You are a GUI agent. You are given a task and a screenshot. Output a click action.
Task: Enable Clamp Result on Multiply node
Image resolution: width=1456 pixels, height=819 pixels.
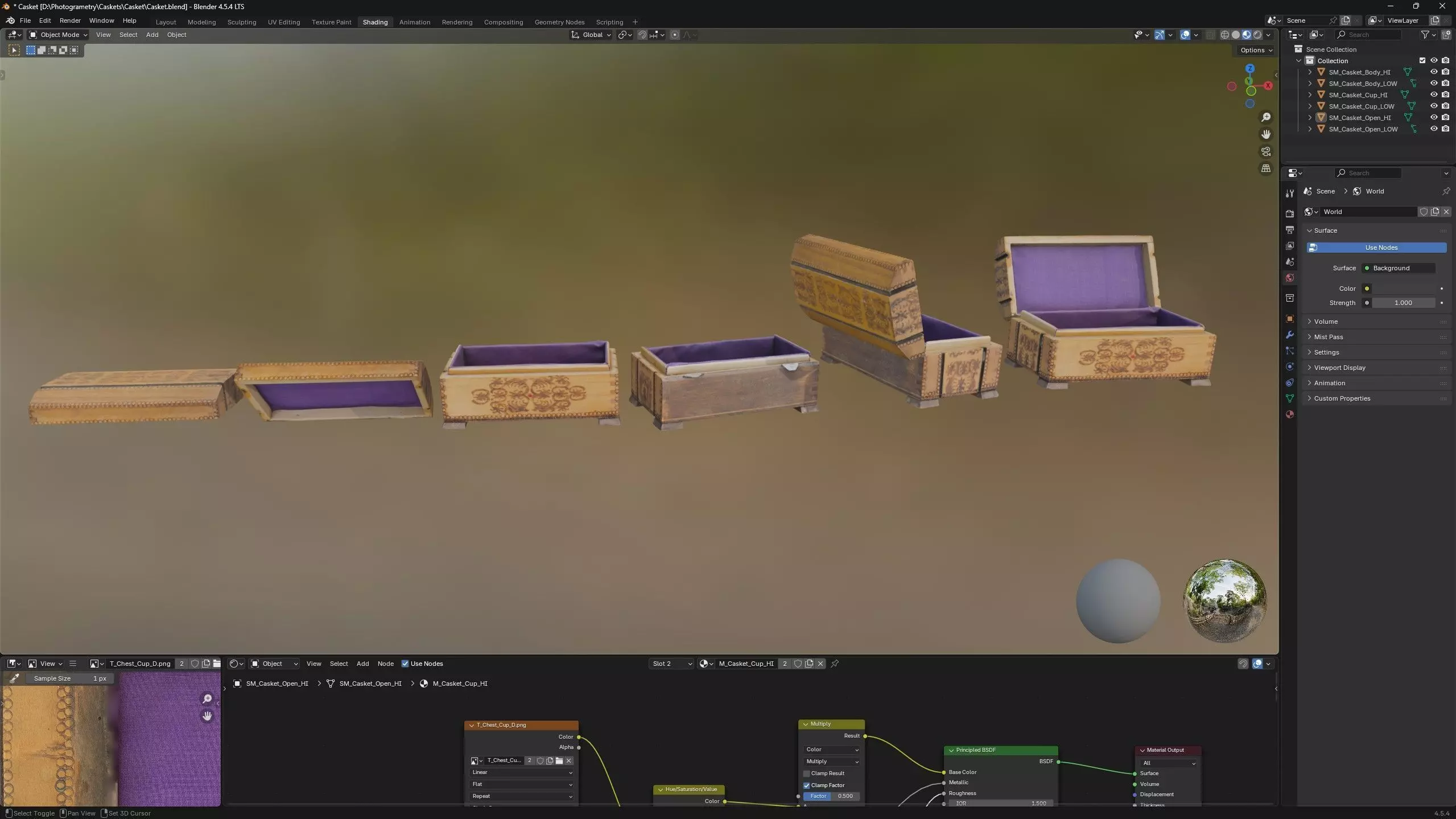[806, 773]
